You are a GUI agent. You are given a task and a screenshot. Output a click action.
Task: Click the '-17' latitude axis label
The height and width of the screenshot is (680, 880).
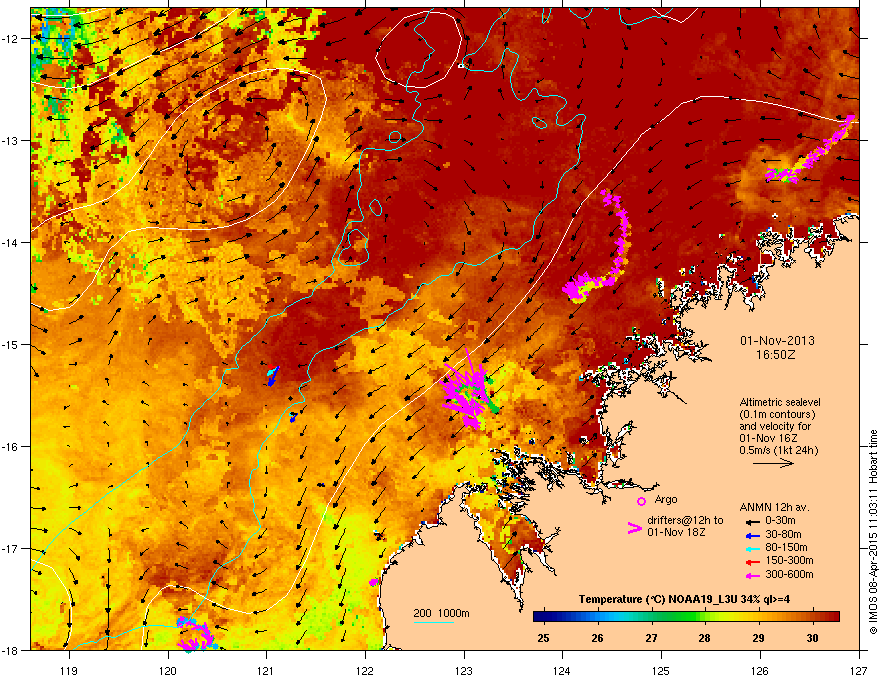click(x=10, y=549)
